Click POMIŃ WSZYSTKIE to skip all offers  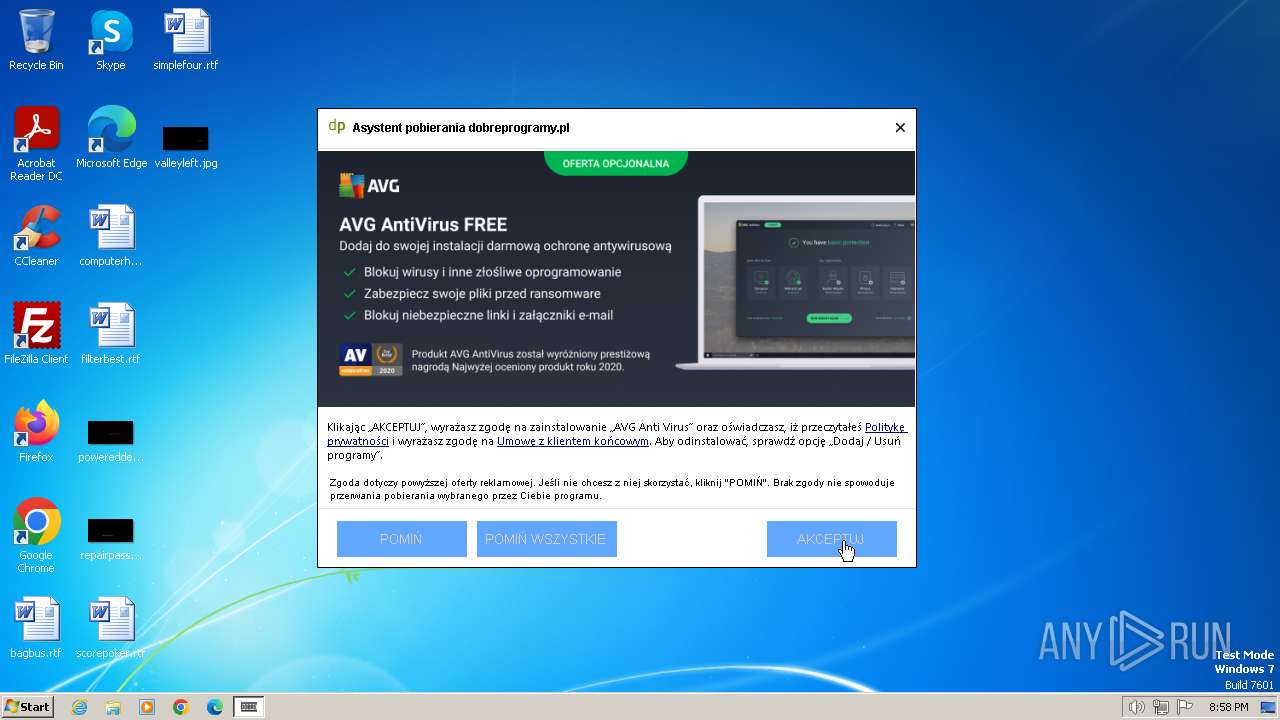(x=546, y=539)
